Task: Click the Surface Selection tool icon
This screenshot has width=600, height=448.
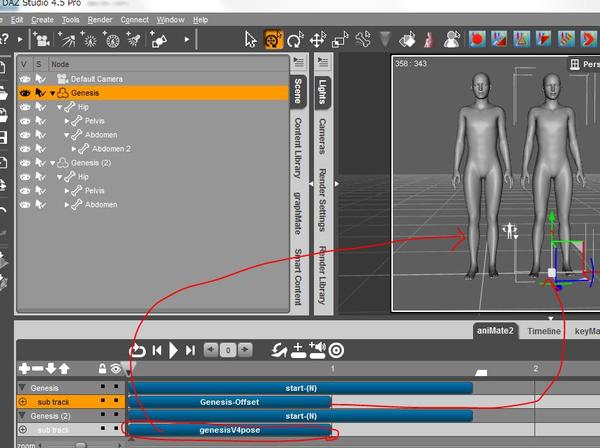Action: coord(407,40)
